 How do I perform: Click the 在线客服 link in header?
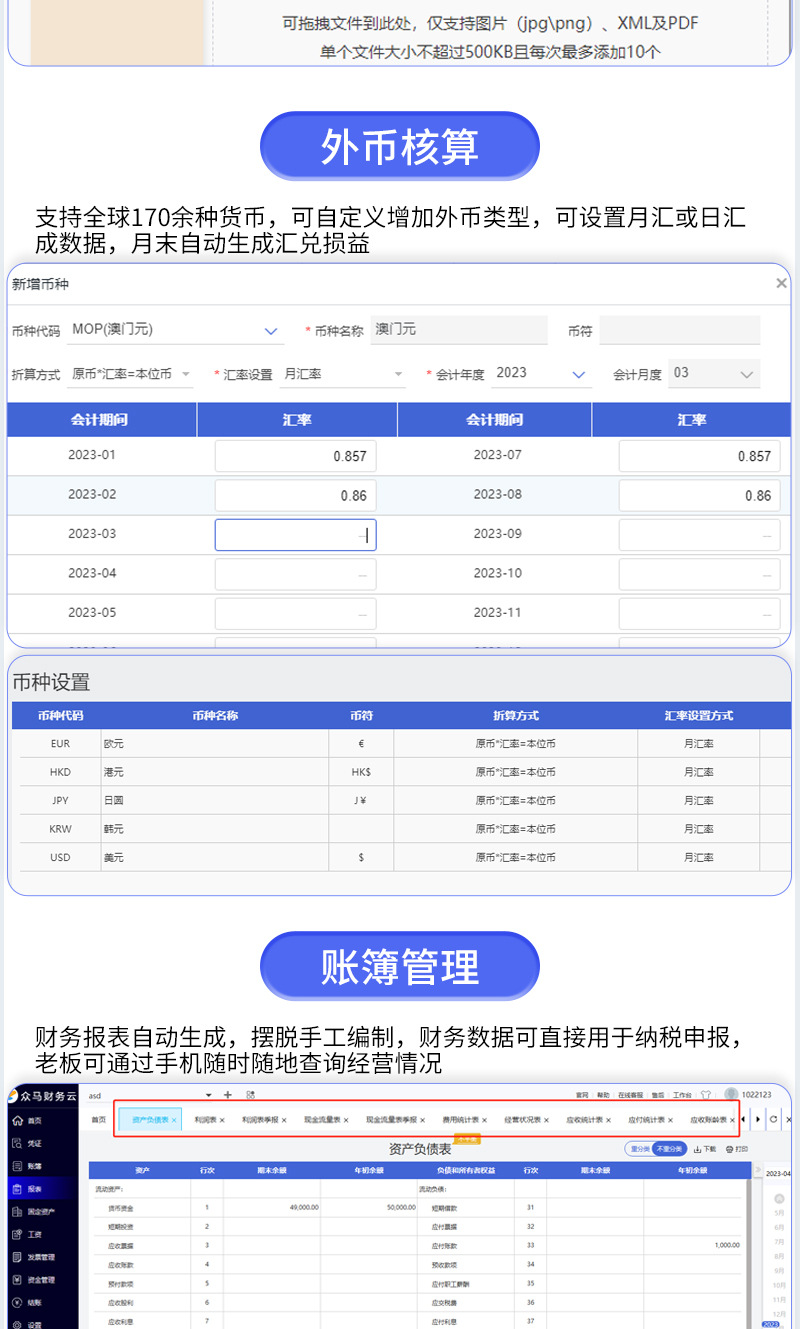coord(629,1095)
